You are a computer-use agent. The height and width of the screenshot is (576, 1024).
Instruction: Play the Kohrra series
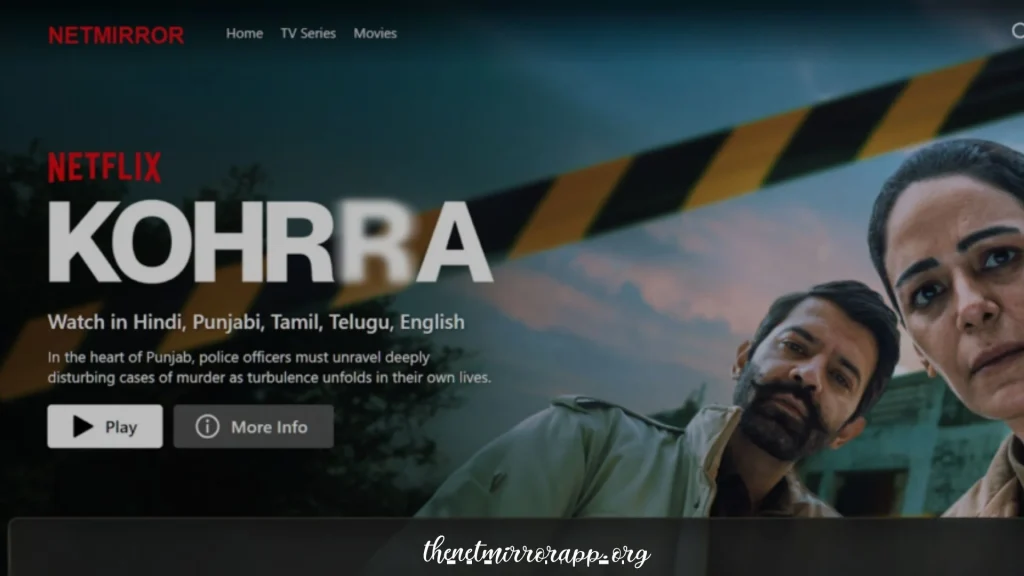[x=104, y=426]
